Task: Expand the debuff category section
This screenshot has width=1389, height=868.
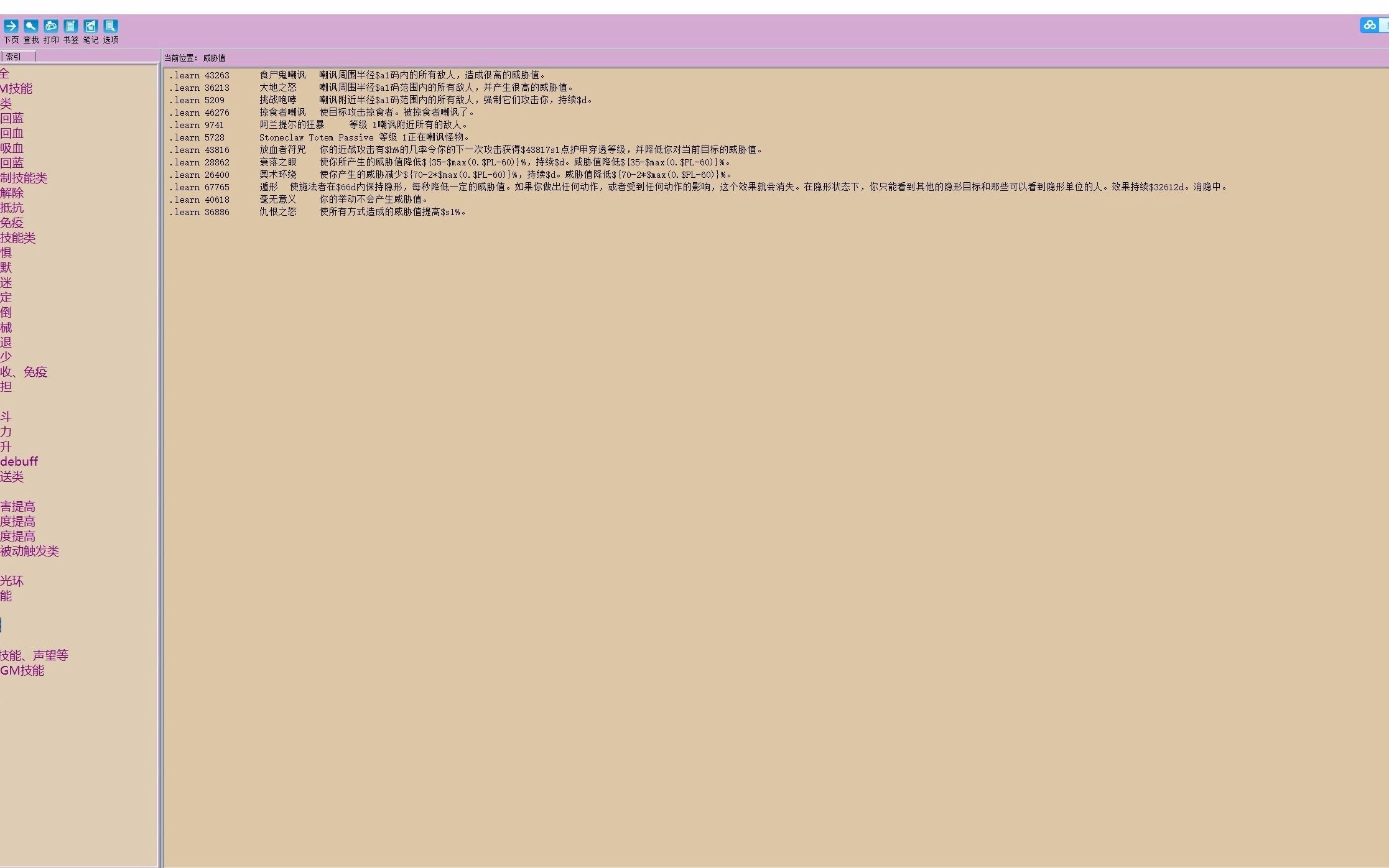Action: [18, 461]
